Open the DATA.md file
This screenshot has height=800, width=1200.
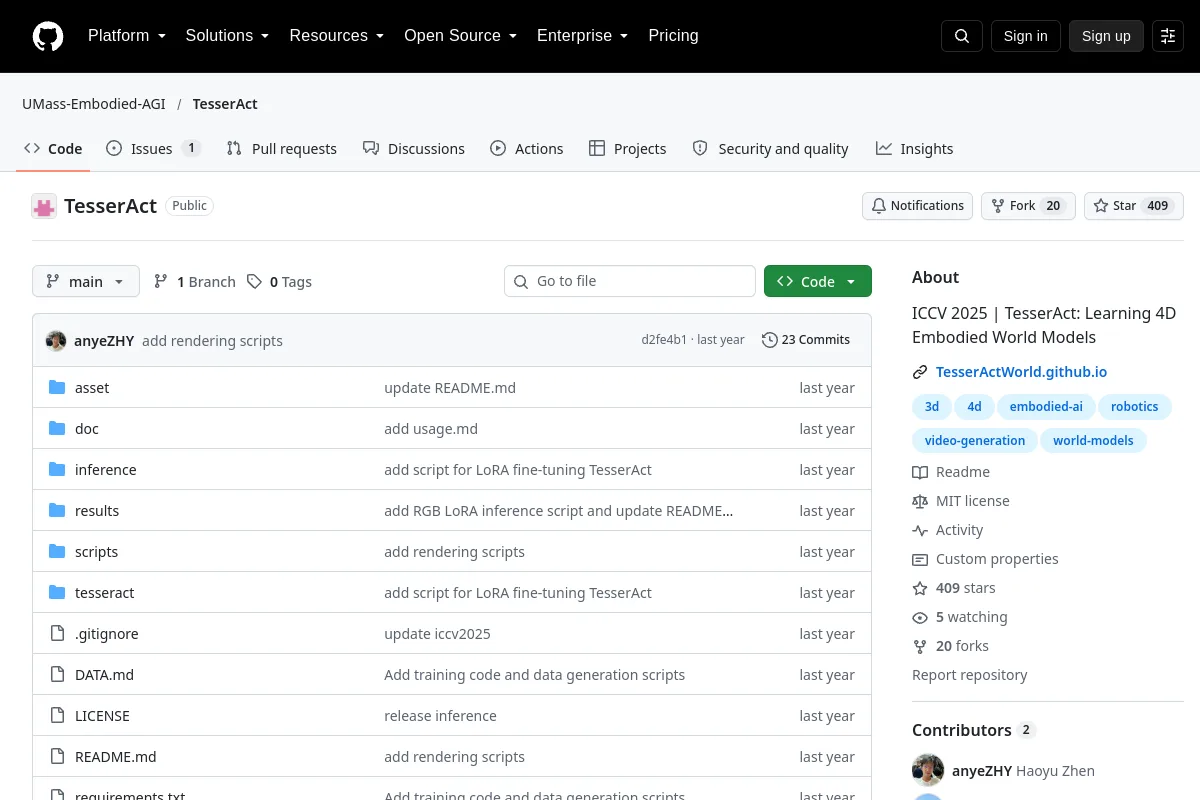point(104,675)
